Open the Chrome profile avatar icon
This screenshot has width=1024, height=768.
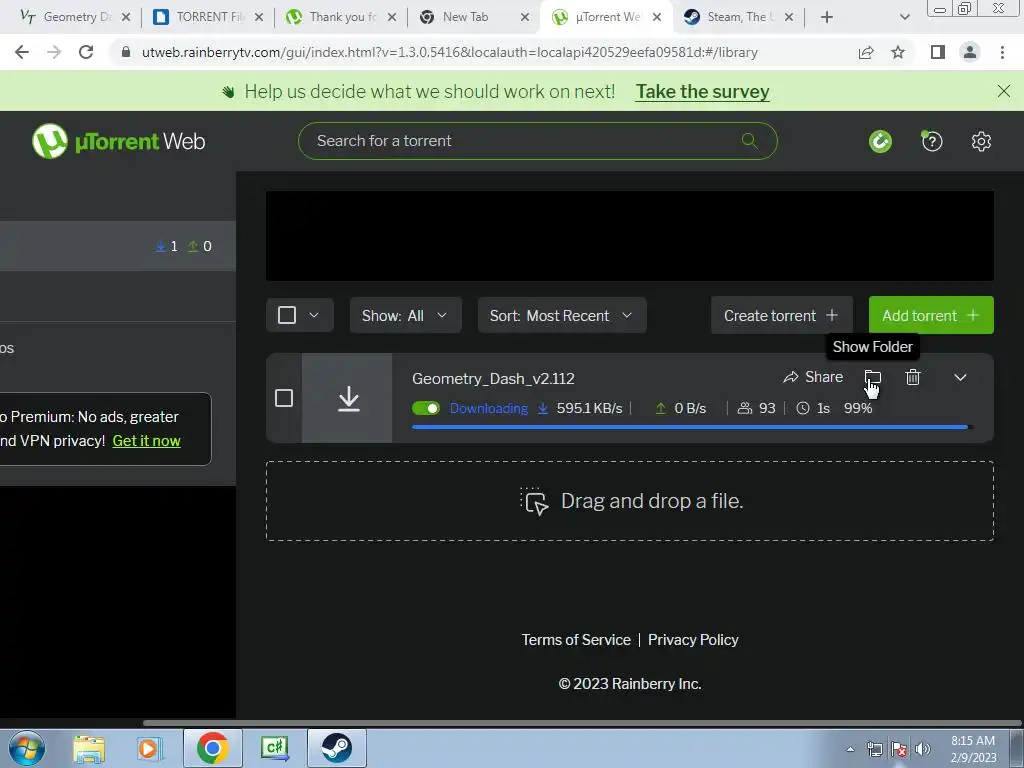[970, 52]
